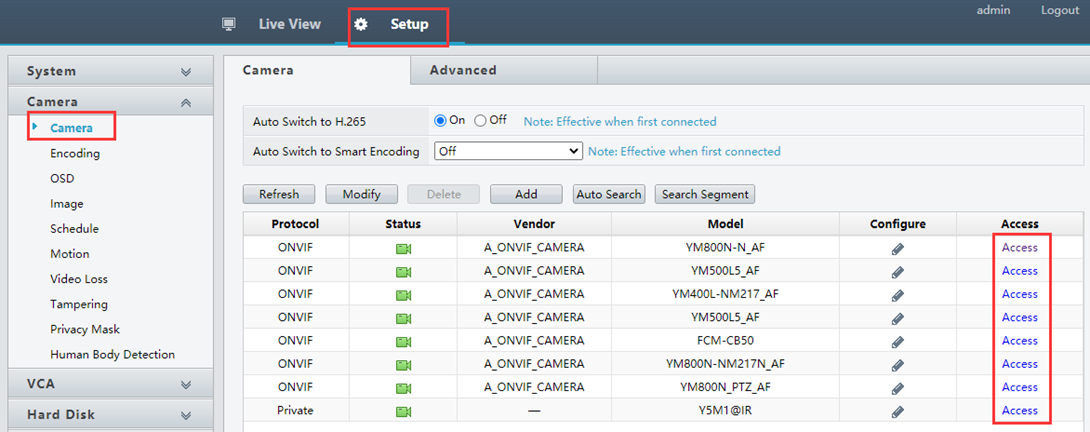Switch to the Advanced tab
This screenshot has width=1090, height=432.
[x=463, y=70]
